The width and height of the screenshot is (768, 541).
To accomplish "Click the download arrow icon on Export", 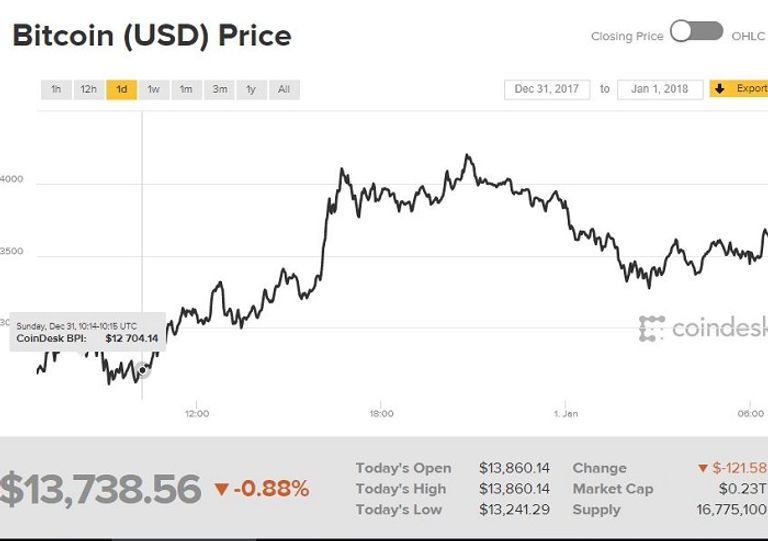I will click(720, 89).
